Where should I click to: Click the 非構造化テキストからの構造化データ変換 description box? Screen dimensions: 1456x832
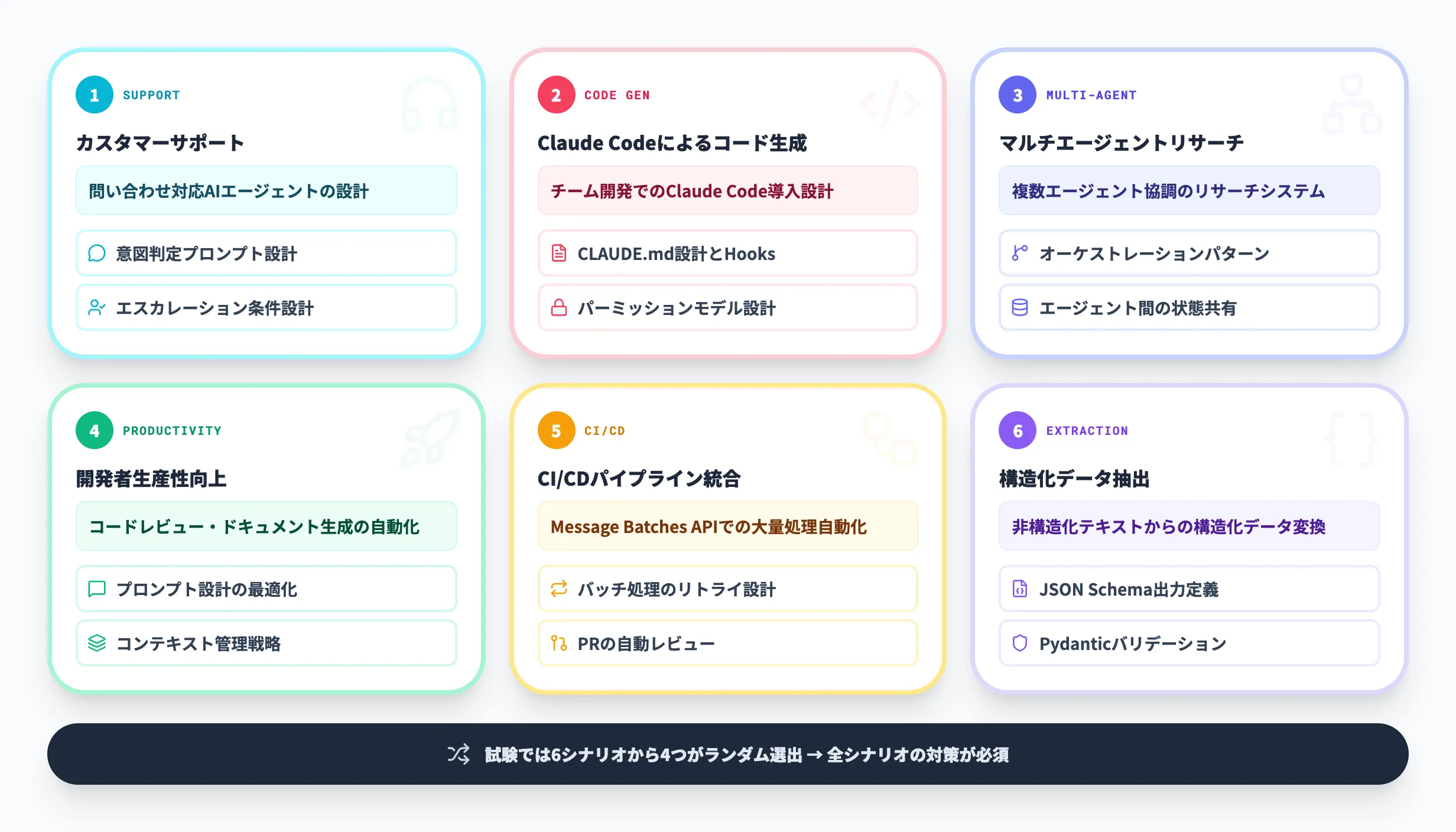tap(1189, 526)
